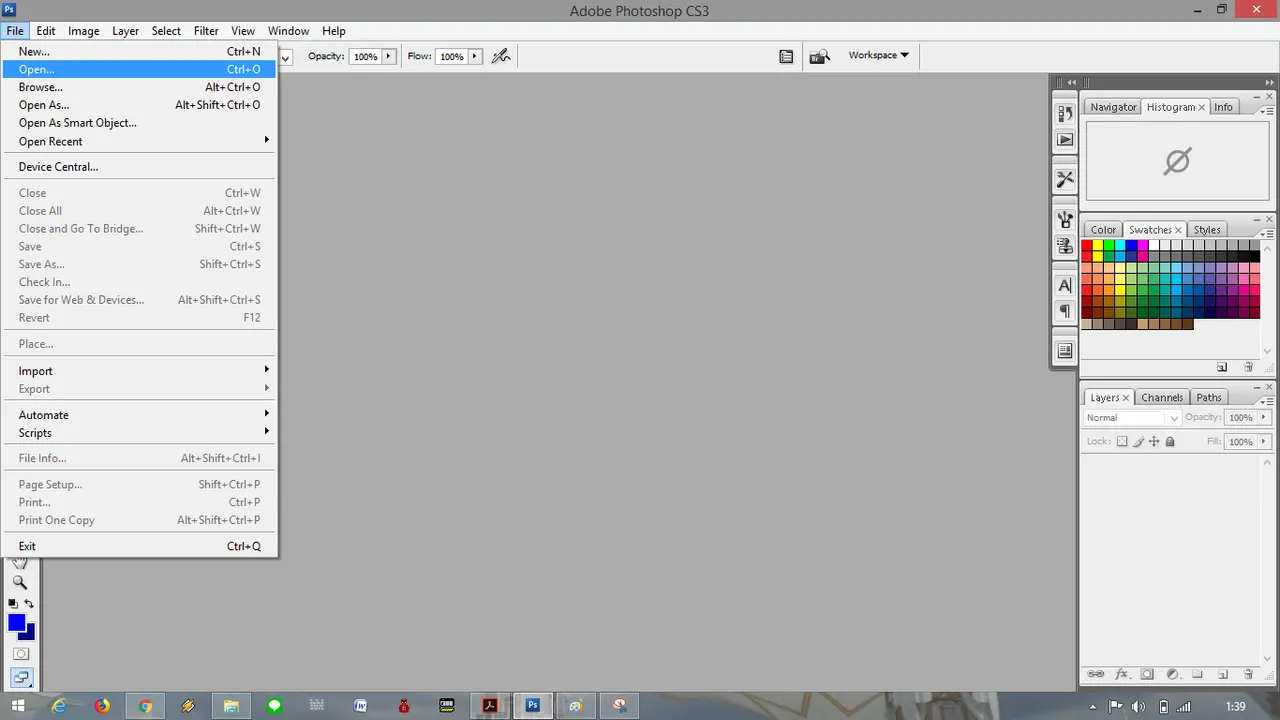This screenshot has width=1280, height=720.
Task: Add layer style fx icon
Action: 1122,674
